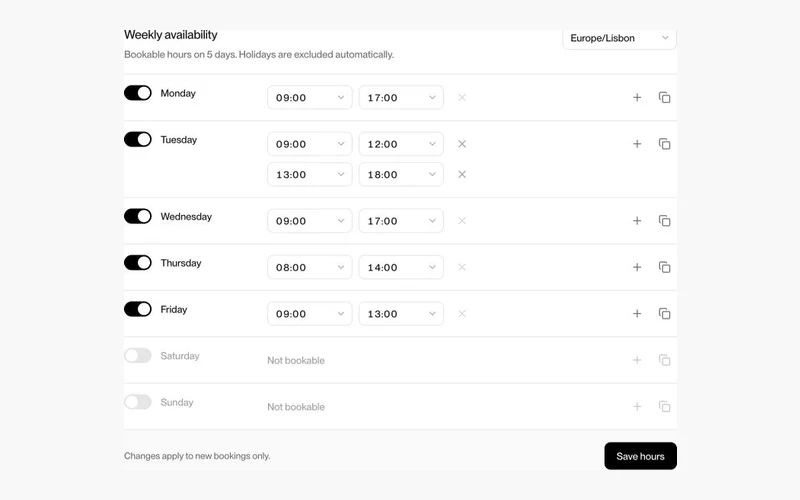This screenshot has width=800, height=500.
Task: Click the Friday day label
Action: point(174,310)
